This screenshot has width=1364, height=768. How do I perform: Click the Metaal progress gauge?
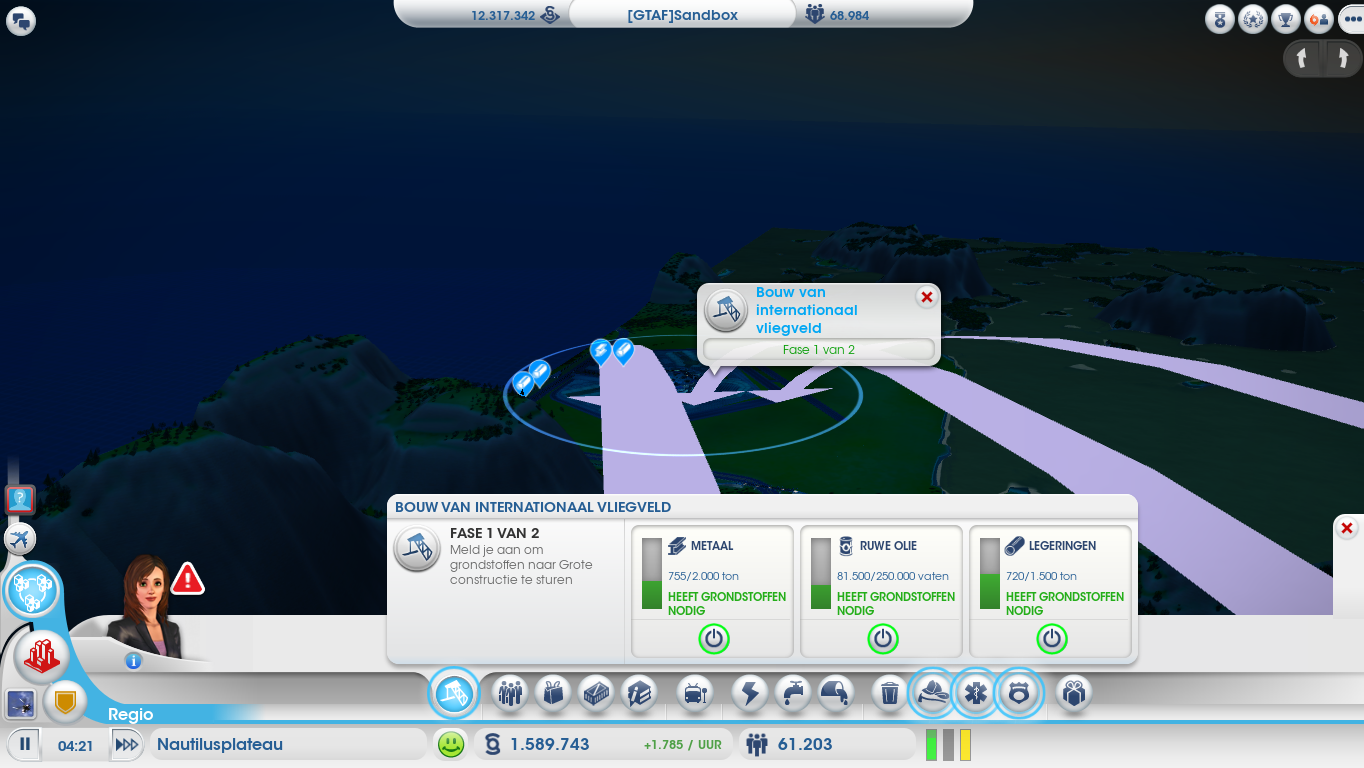tap(652, 574)
